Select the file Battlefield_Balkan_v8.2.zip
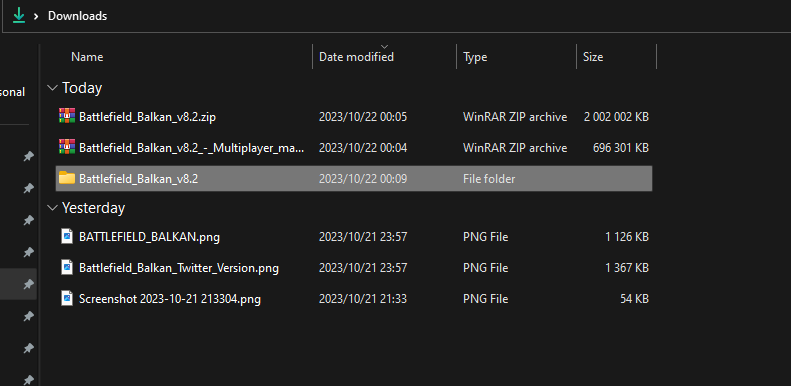791x386 pixels. [147, 117]
